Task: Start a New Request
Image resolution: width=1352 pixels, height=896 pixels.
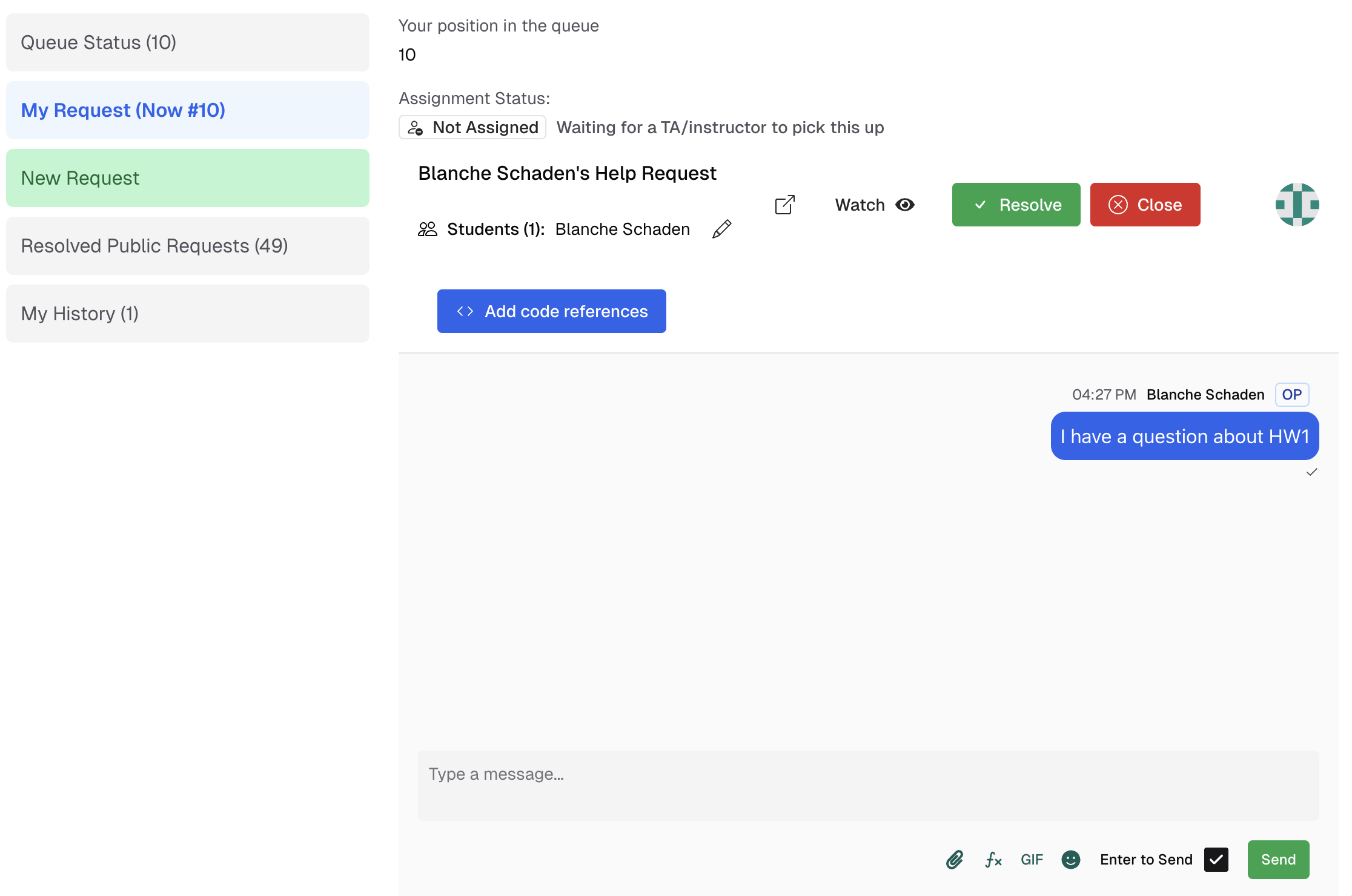Action: [x=188, y=178]
